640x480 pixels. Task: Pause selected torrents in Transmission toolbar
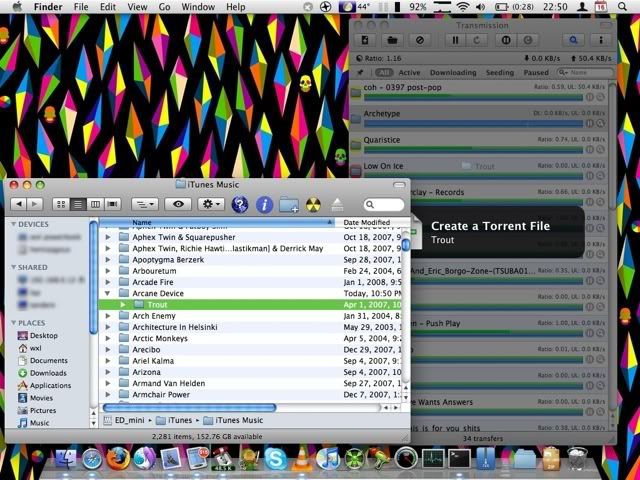click(x=456, y=40)
